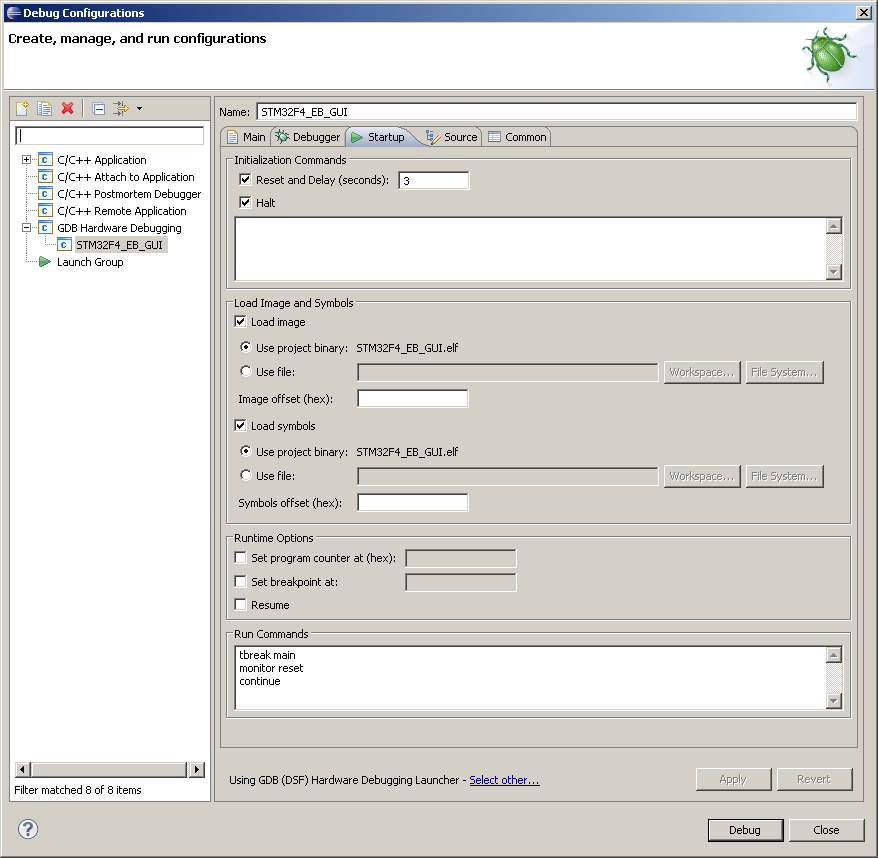Select GDB Hardware Debugging node
The image size is (878, 858).
click(x=119, y=228)
